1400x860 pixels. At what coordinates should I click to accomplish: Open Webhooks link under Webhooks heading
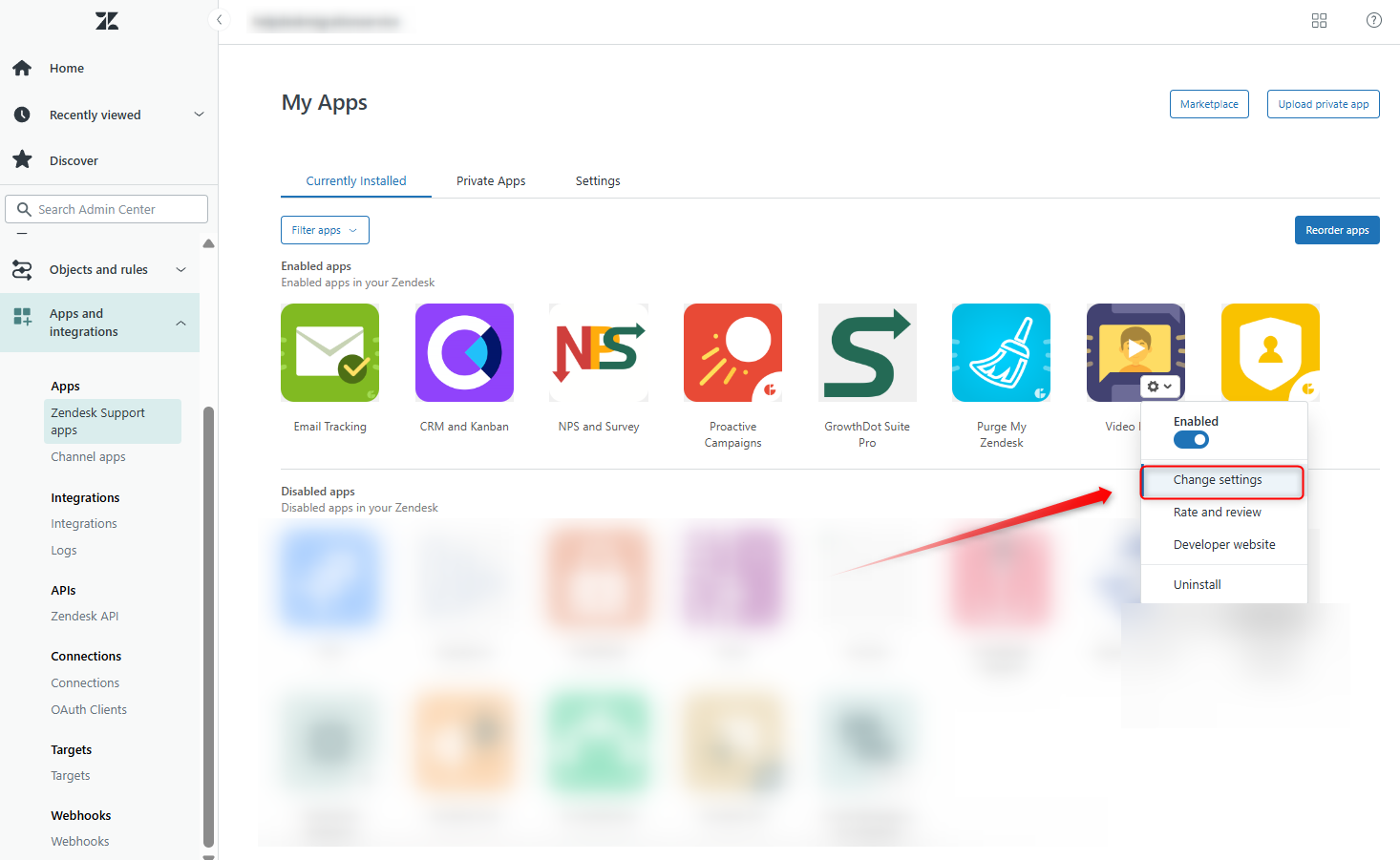tap(80, 842)
